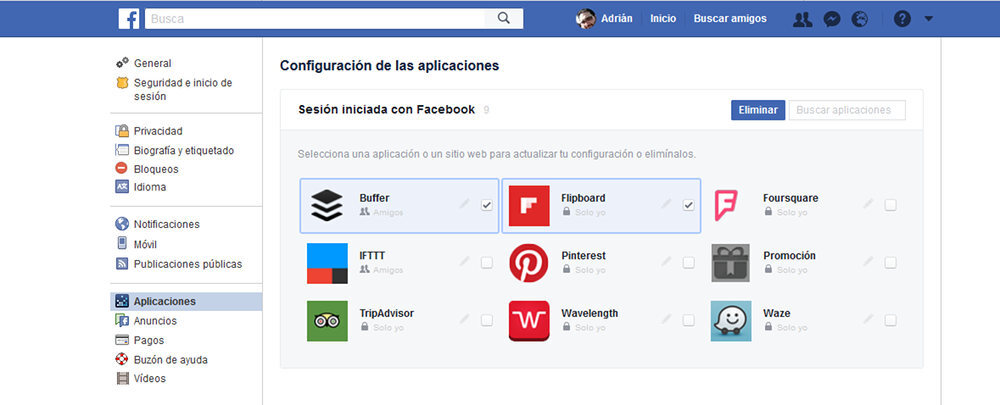1000x405 pixels.
Task: Edit Flipboard settings with pencil icon
Action: (x=666, y=204)
